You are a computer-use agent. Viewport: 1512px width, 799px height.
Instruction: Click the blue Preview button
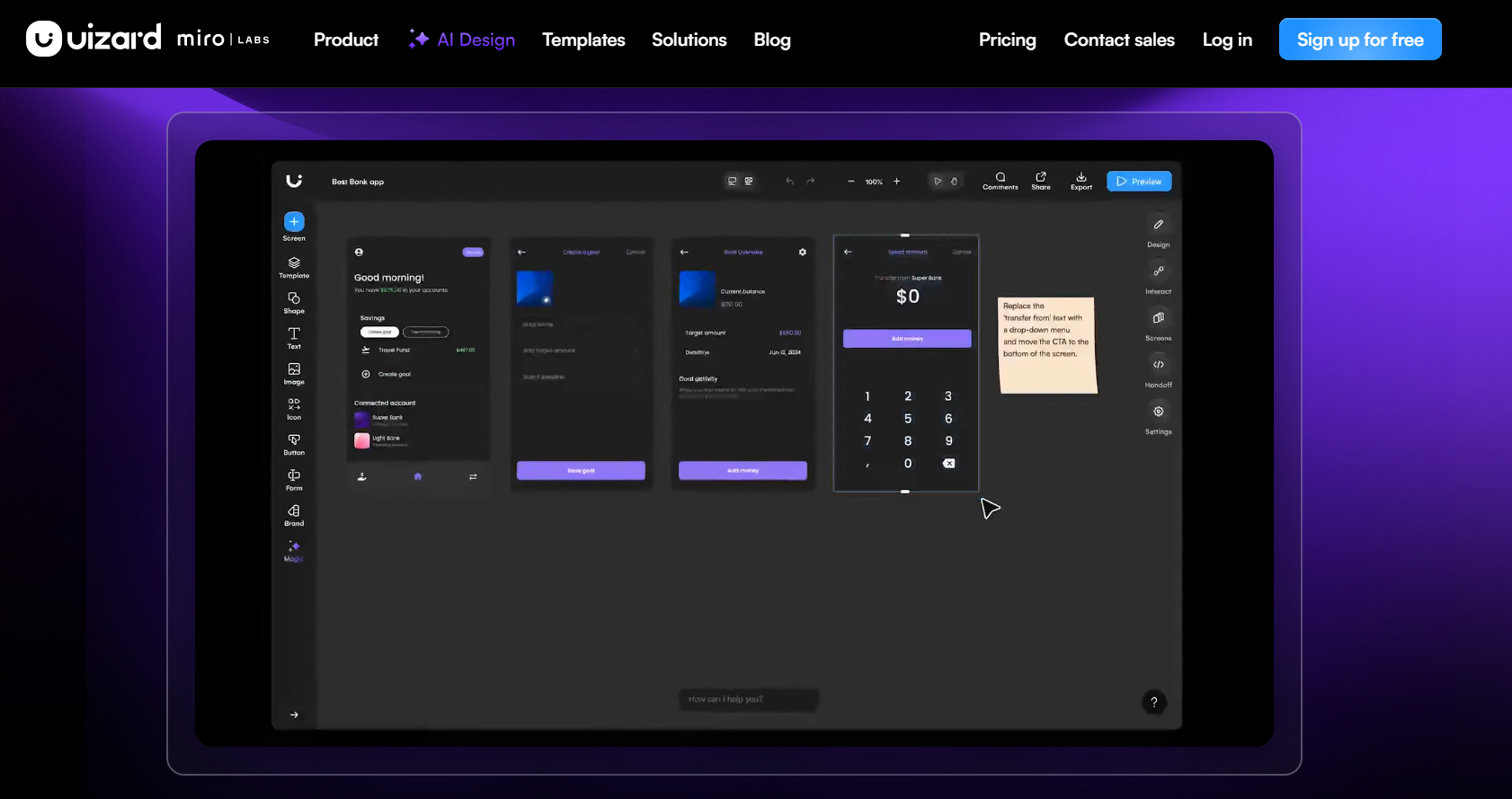1138,182
